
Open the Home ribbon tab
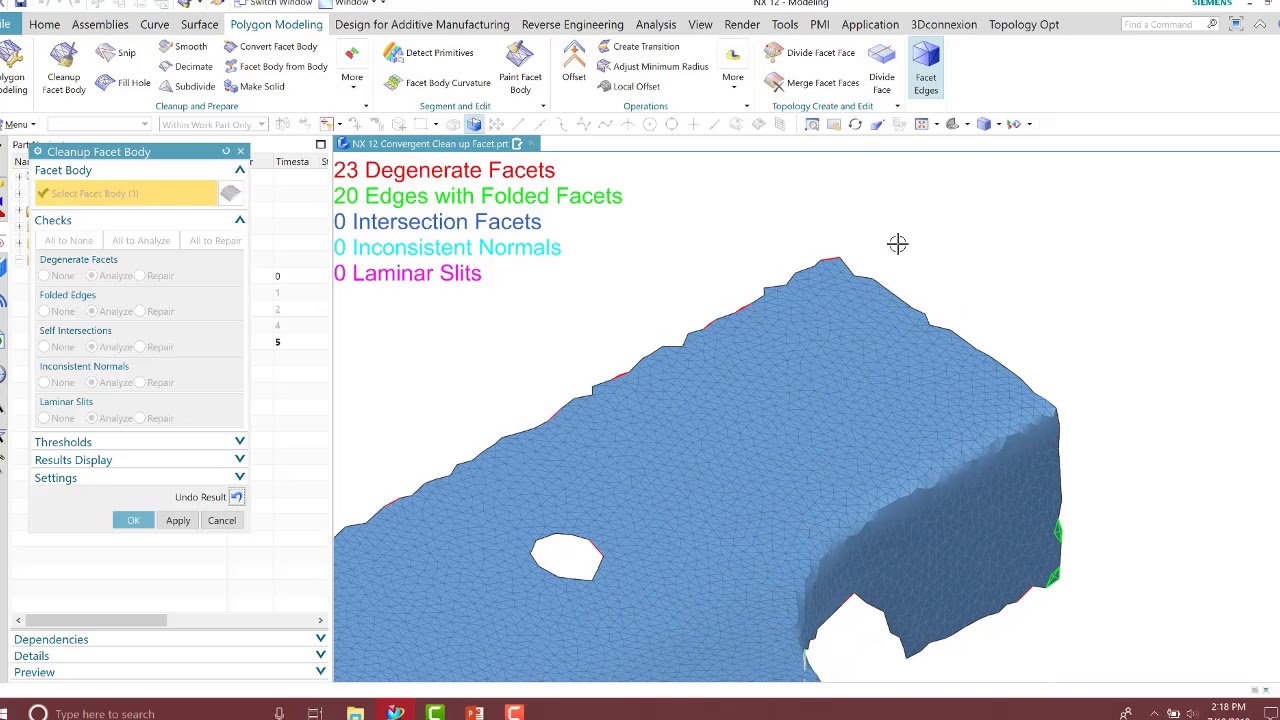pos(44,24)
